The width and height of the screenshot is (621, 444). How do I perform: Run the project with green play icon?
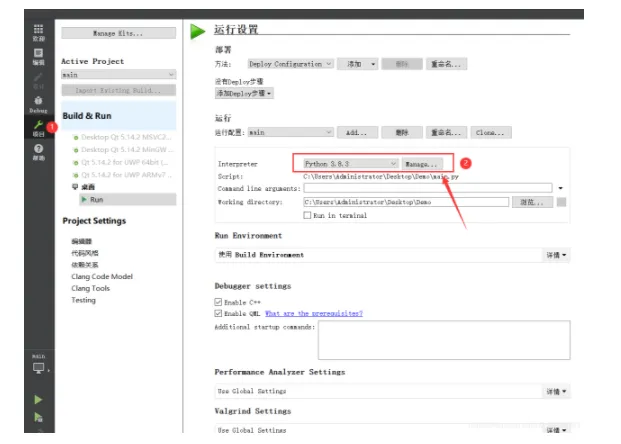[38, 399]
